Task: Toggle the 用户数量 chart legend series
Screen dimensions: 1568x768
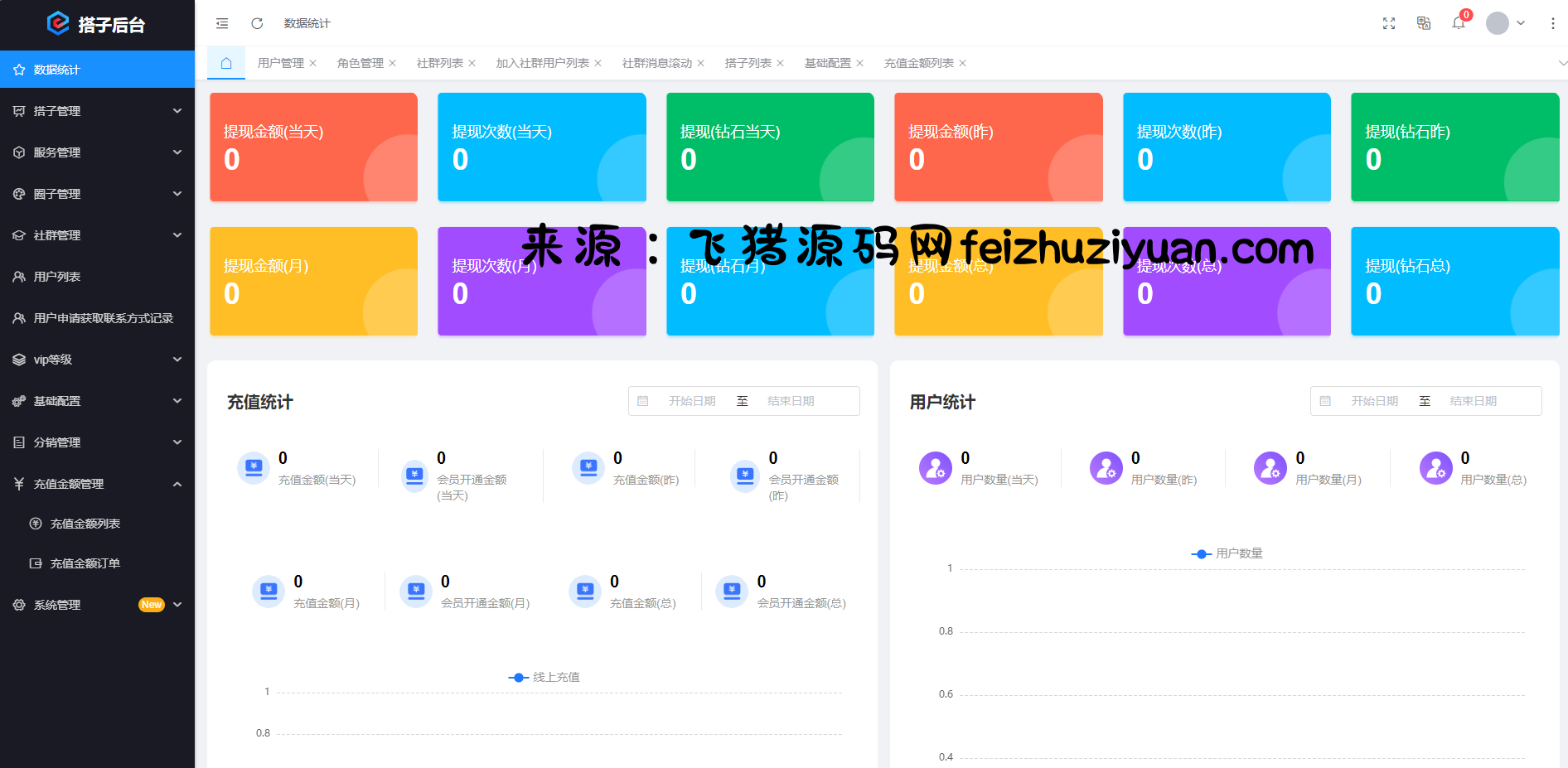Action: point(1227,553)
